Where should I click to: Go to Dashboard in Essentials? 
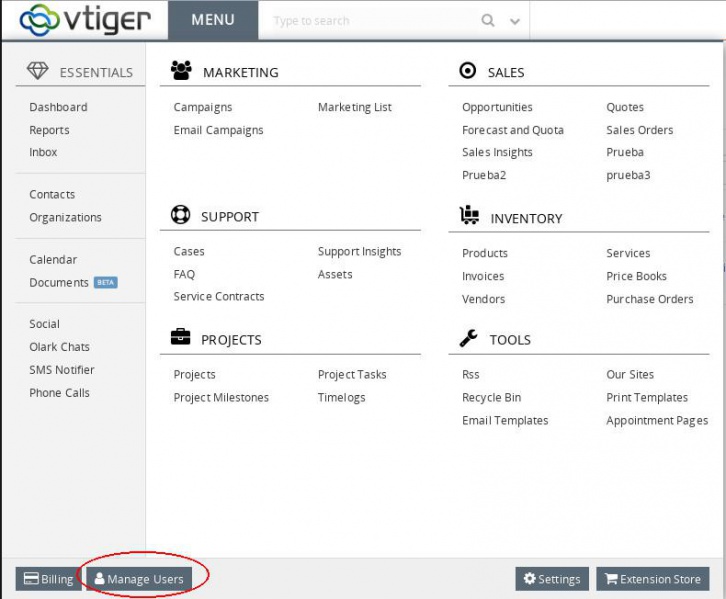tap(58, 107)
